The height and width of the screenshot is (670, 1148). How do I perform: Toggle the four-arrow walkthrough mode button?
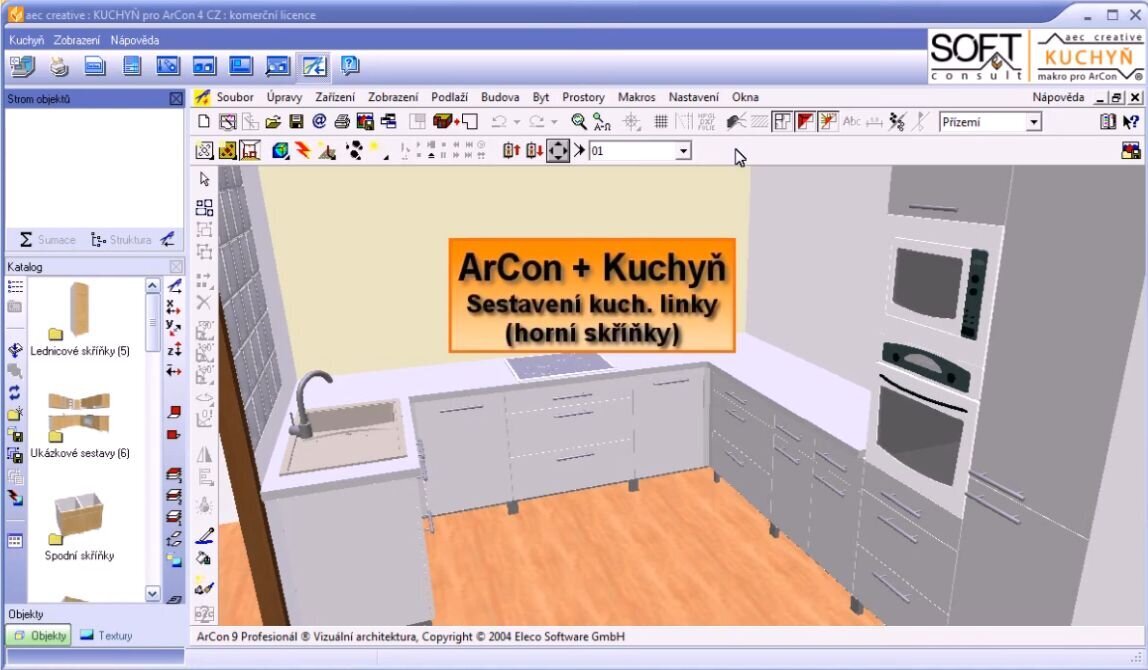[556, 150]
